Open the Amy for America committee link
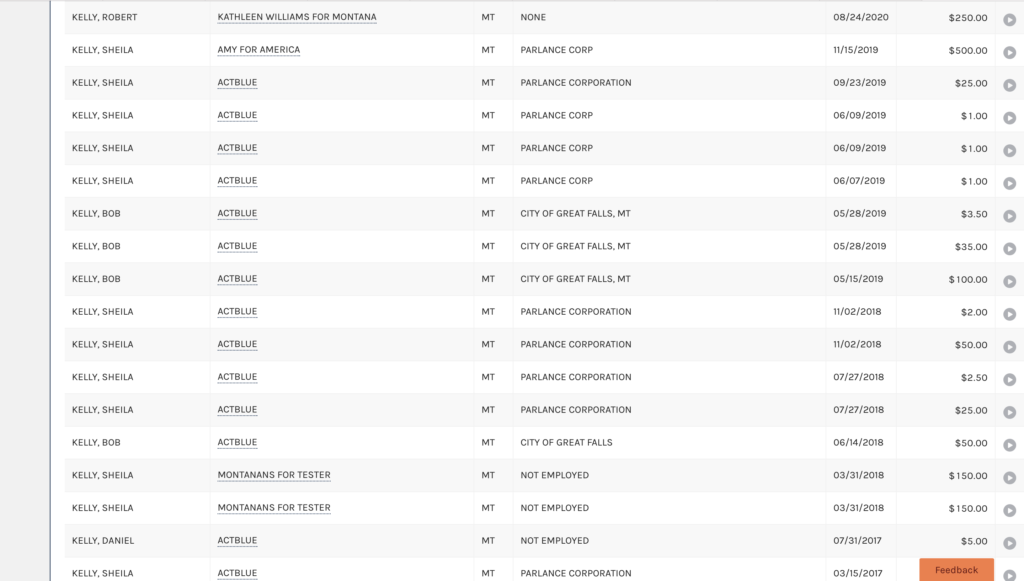The image size is (1024, 581). [x=259, y=50]
